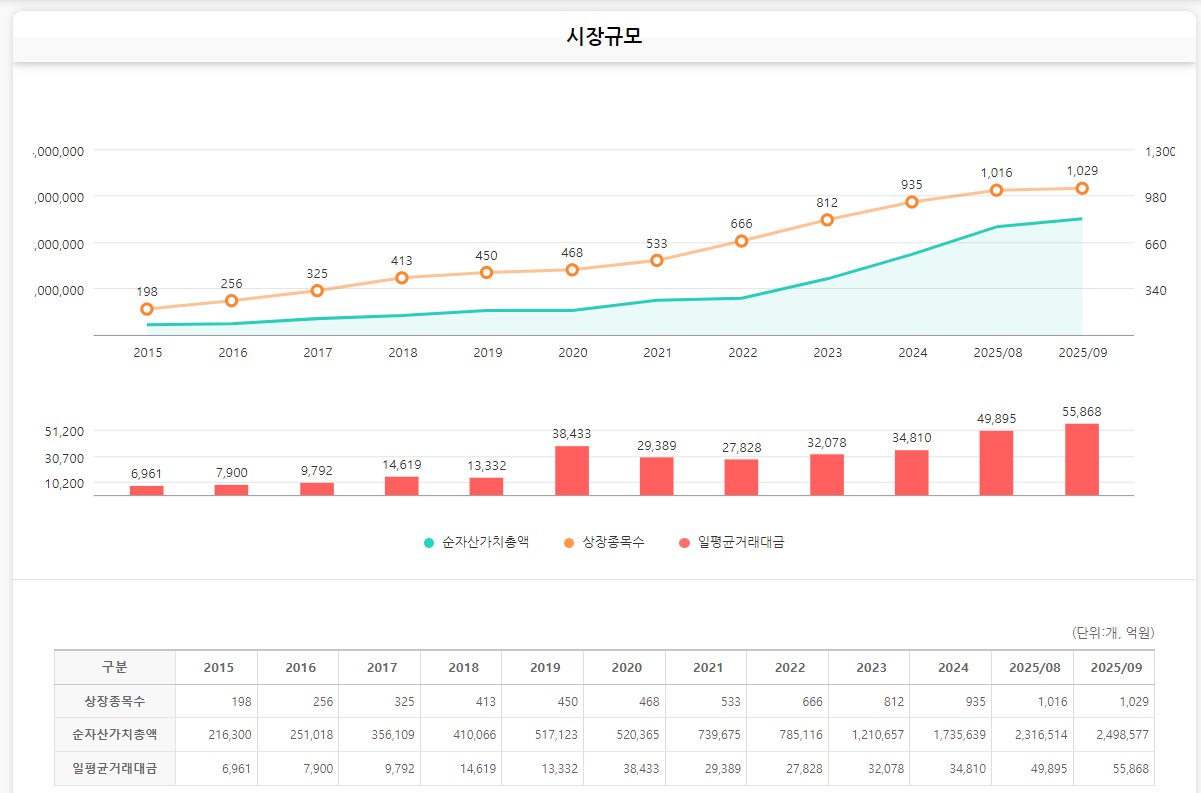The image size is (1201, 793).
Task: Click the 2021 marker labeled 533
Action: click(x=657, y=261)
